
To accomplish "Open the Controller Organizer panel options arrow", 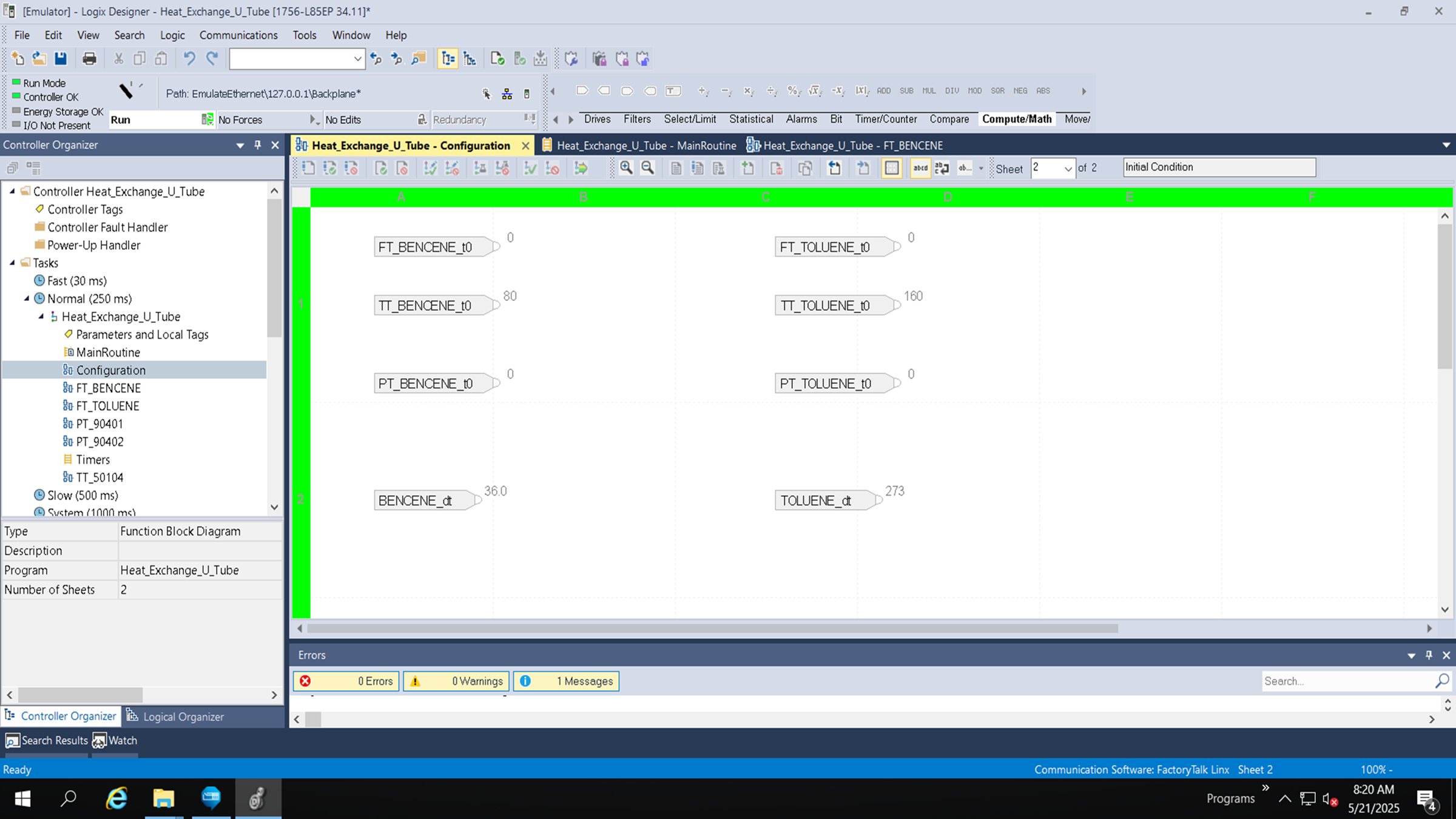I will (x=240, y=145).
